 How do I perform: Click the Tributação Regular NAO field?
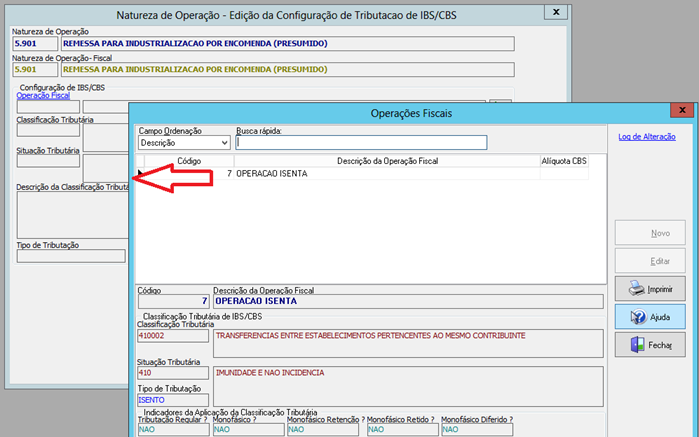[x=172, y=430]
